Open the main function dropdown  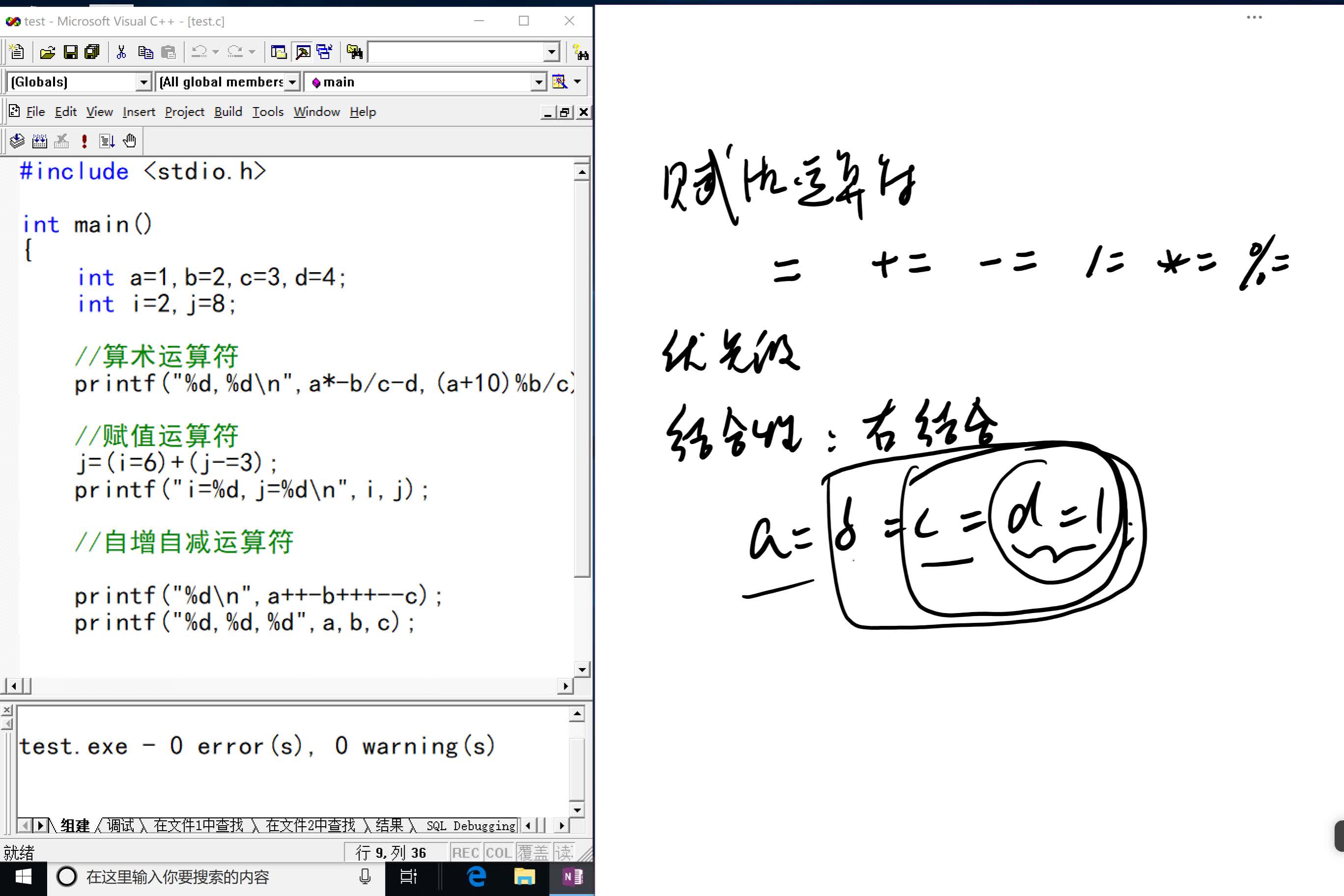click(x=538, y=83)
